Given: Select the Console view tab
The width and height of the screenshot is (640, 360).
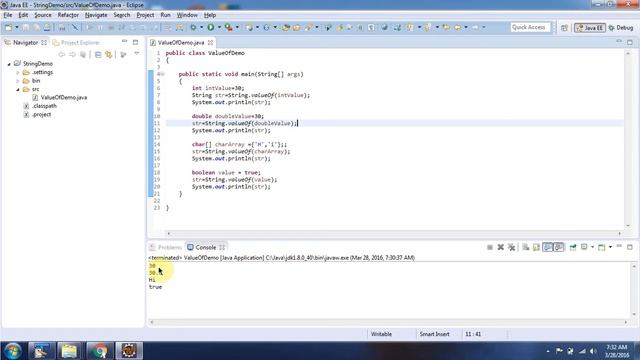Looking at the screenshot, I should [206, 247].
